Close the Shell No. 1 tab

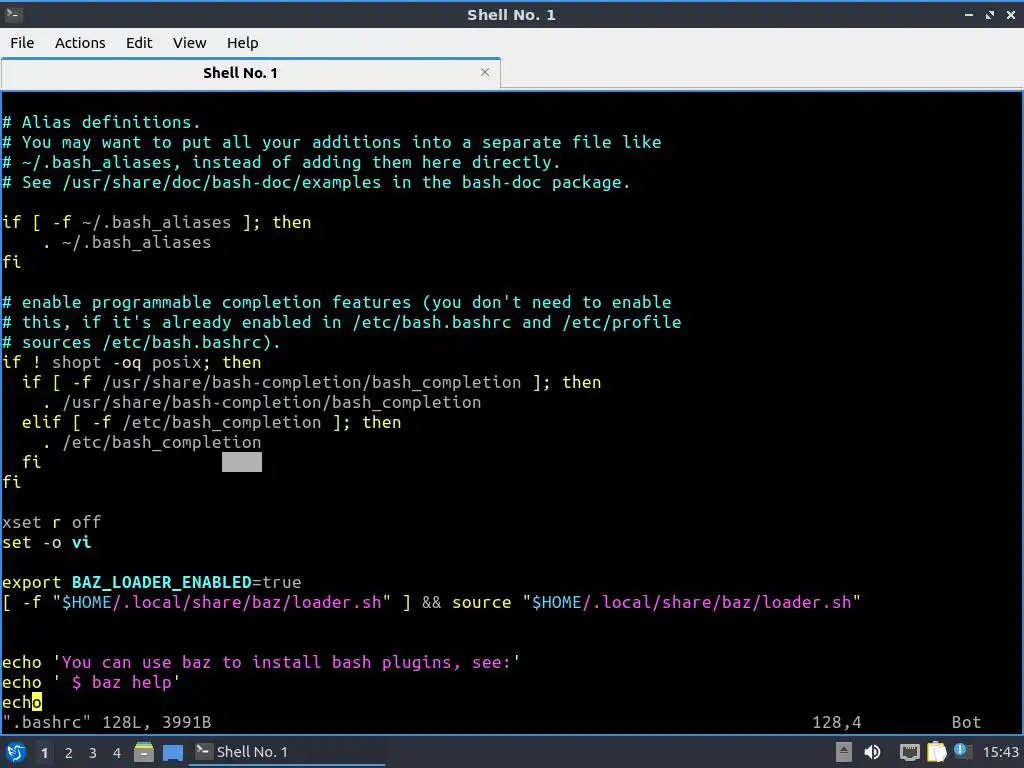click(485, 72)
